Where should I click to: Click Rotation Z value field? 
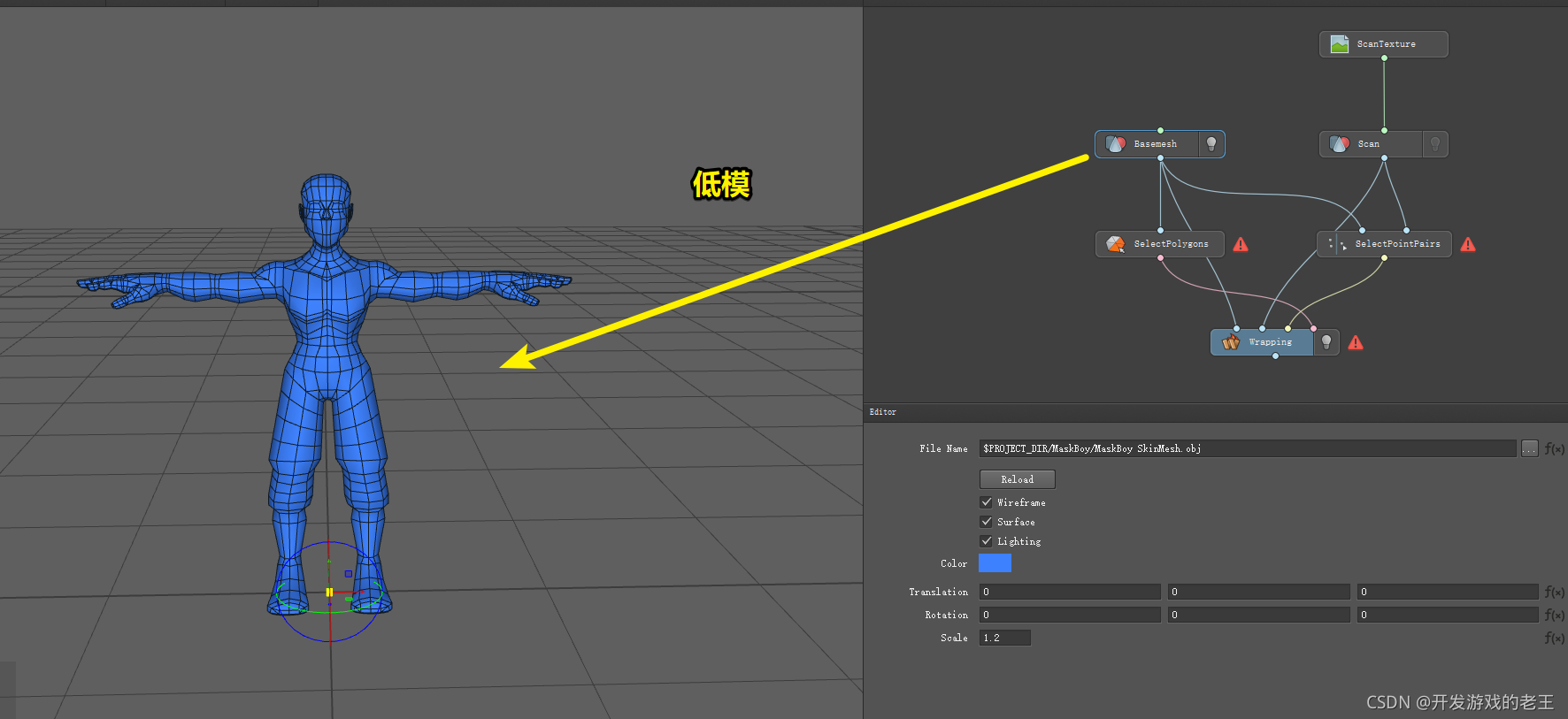tap(1448, 615)
